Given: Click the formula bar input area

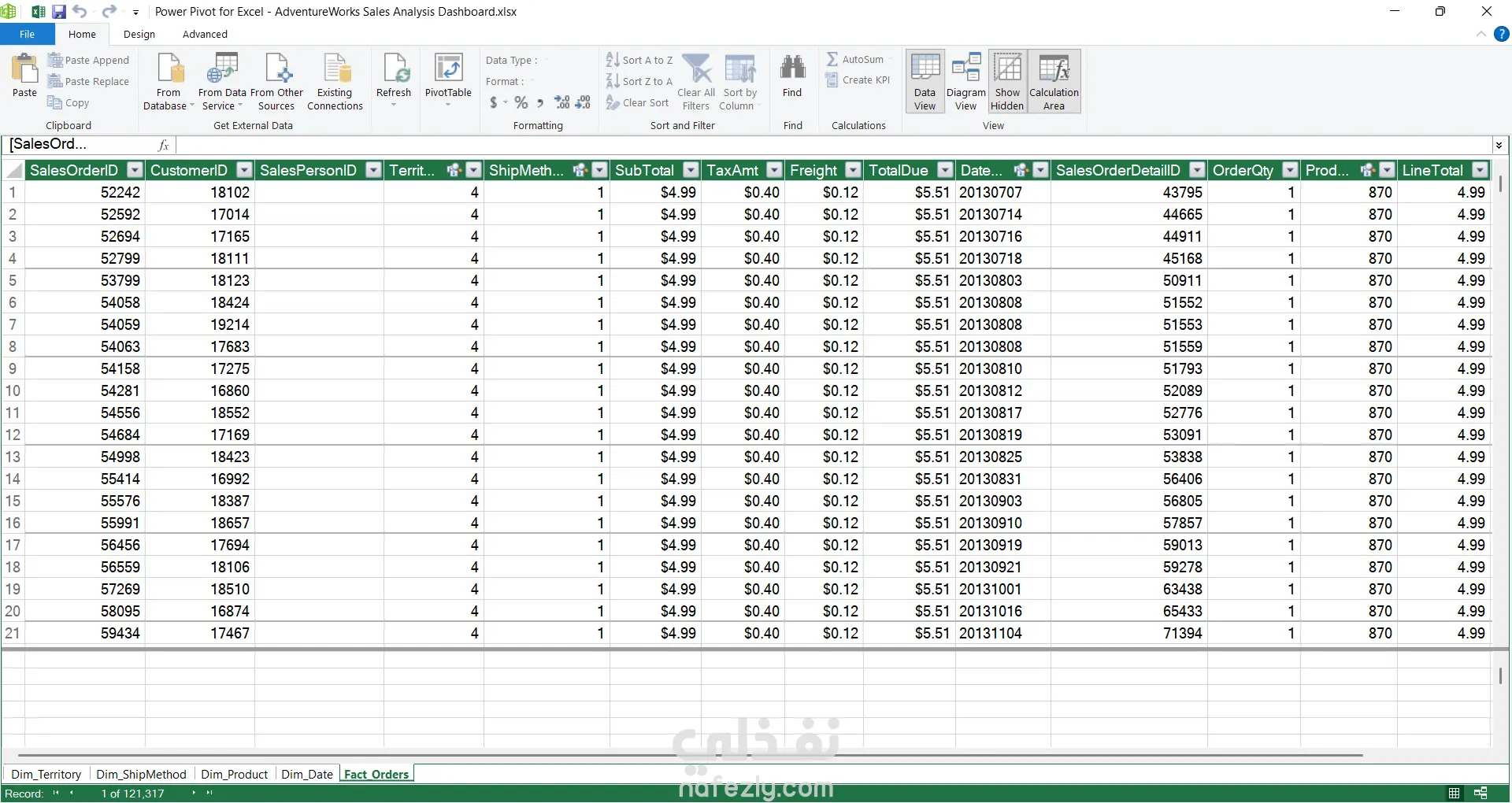Looking at the screenshot, I should click(x=833, y=145).
